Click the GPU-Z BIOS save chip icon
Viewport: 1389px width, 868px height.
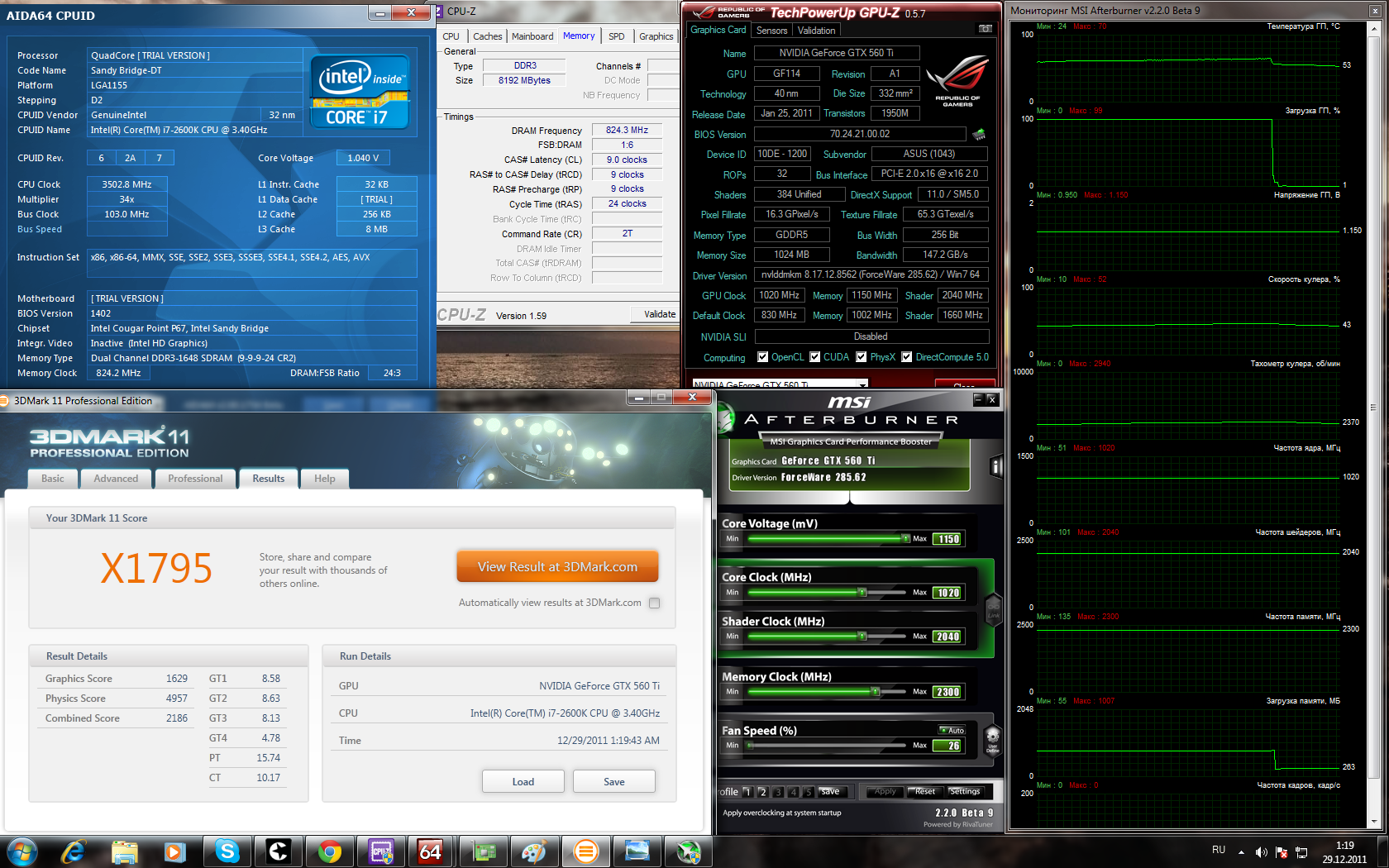coord(979,134)
